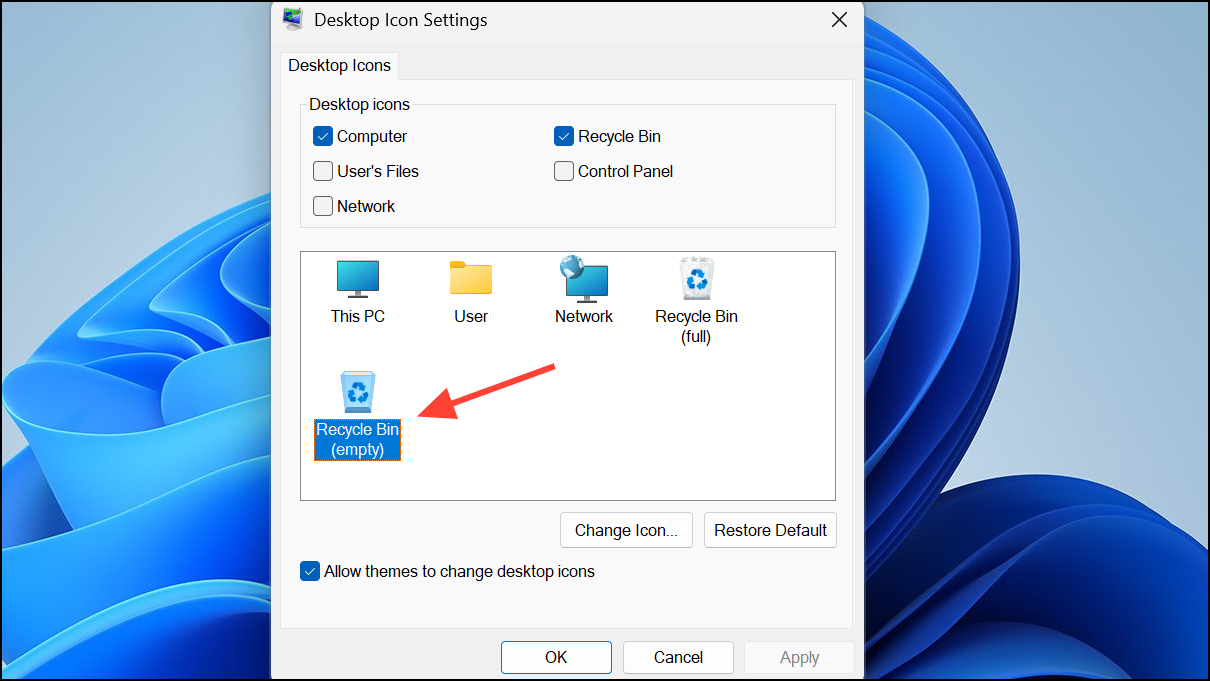
Task: Toggle Allow themes to change desktop icons
Action: [x=310, y=571]
